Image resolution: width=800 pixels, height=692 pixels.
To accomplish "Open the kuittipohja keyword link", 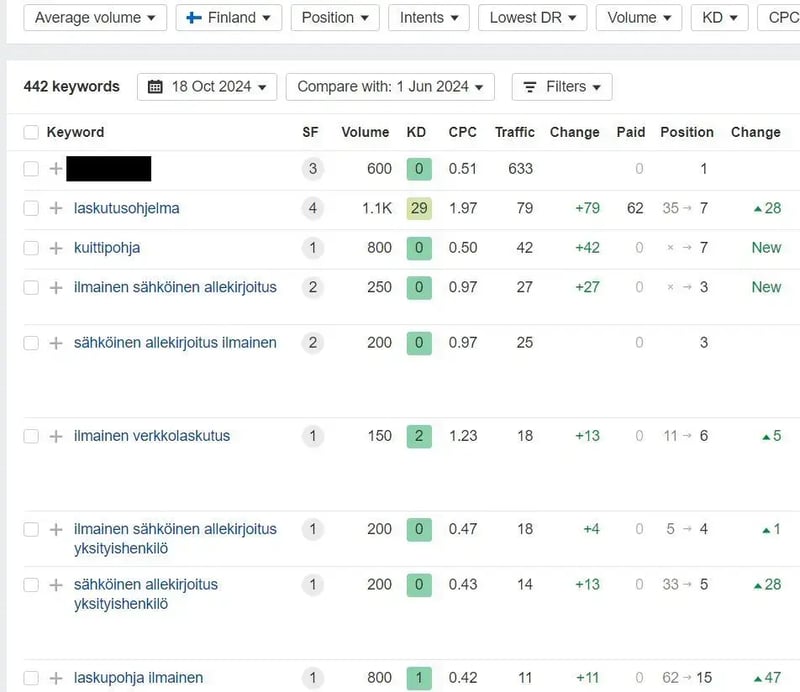I will (107, 248).
